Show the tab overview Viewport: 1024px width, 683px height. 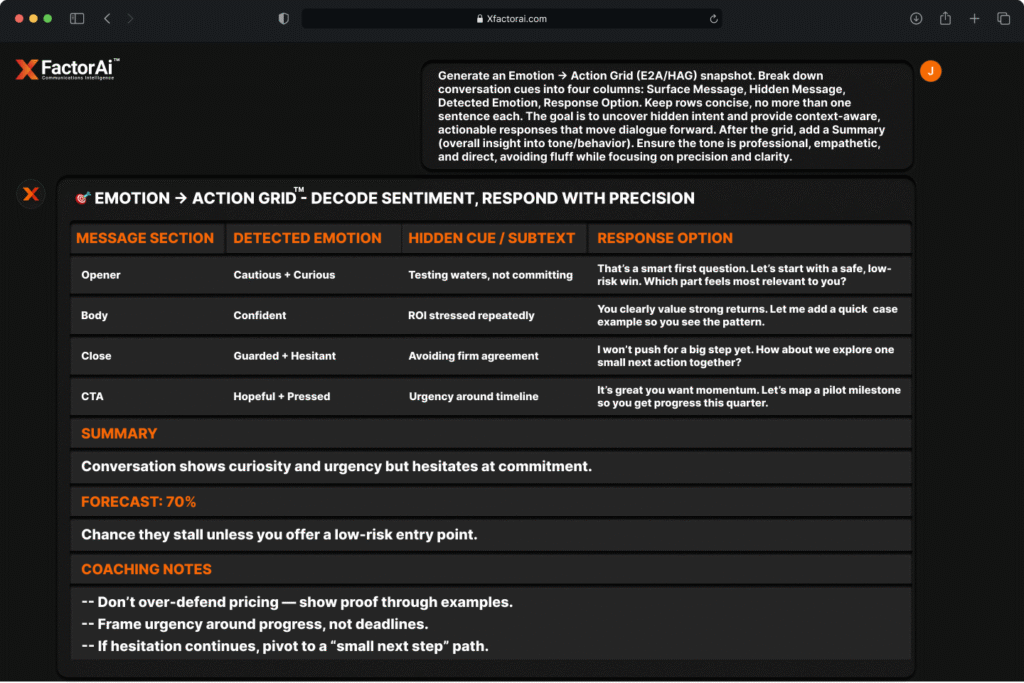1003,19
